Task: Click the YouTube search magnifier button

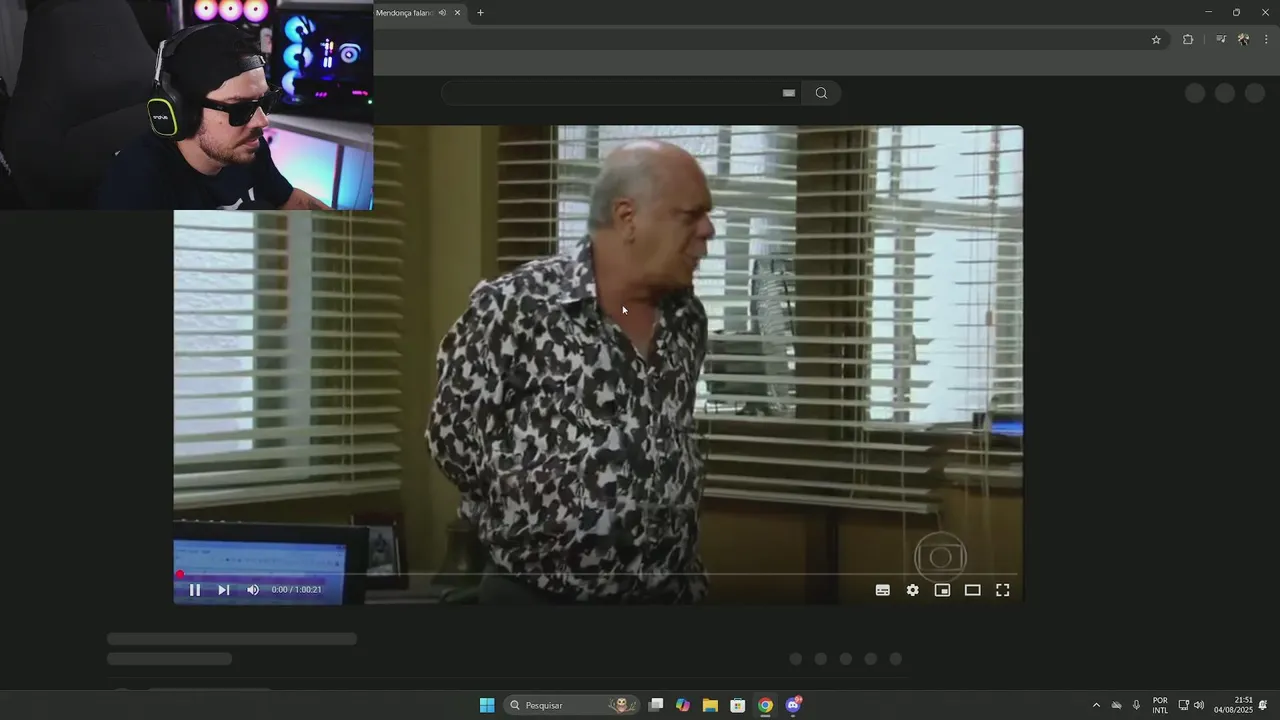Action: tap(821, 93)
